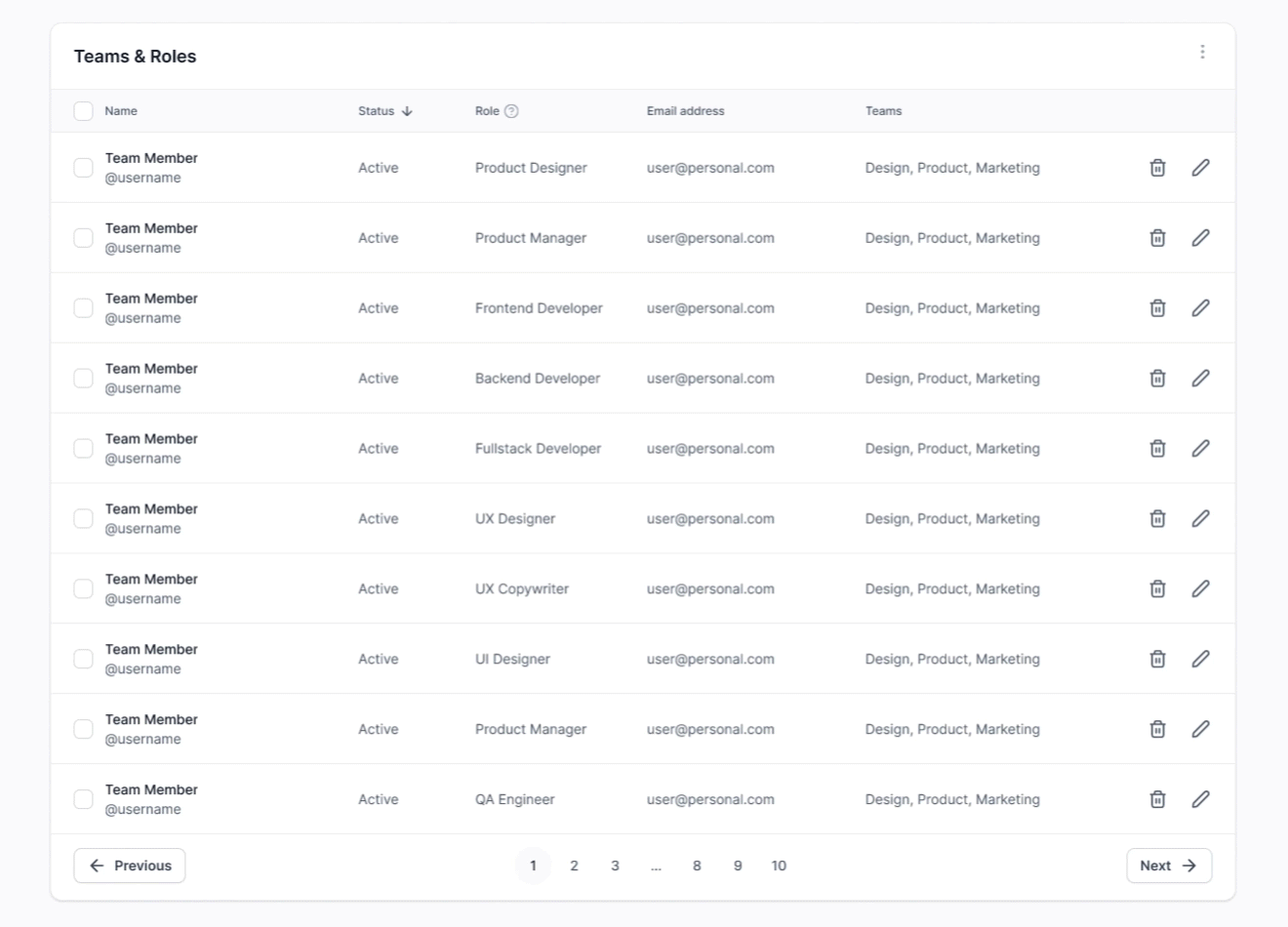Edit the UX Designer row
The height and width of the screenshot is (927, 1288).
tap(1200, 519)
